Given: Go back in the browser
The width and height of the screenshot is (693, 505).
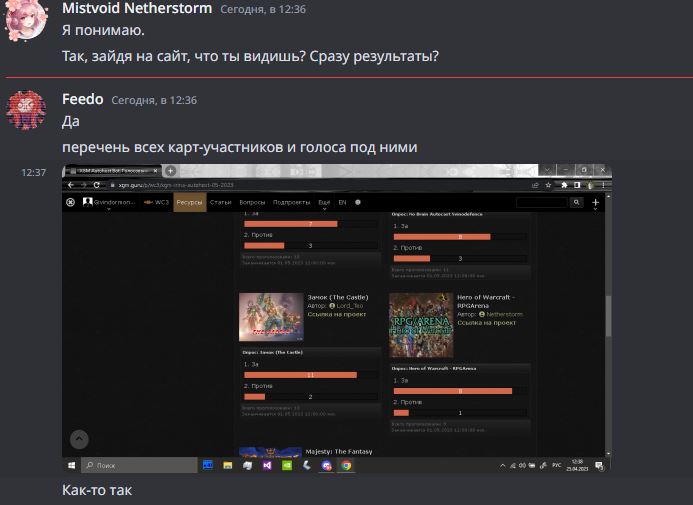Looking at the screenshot, I should tap(71, 185).
